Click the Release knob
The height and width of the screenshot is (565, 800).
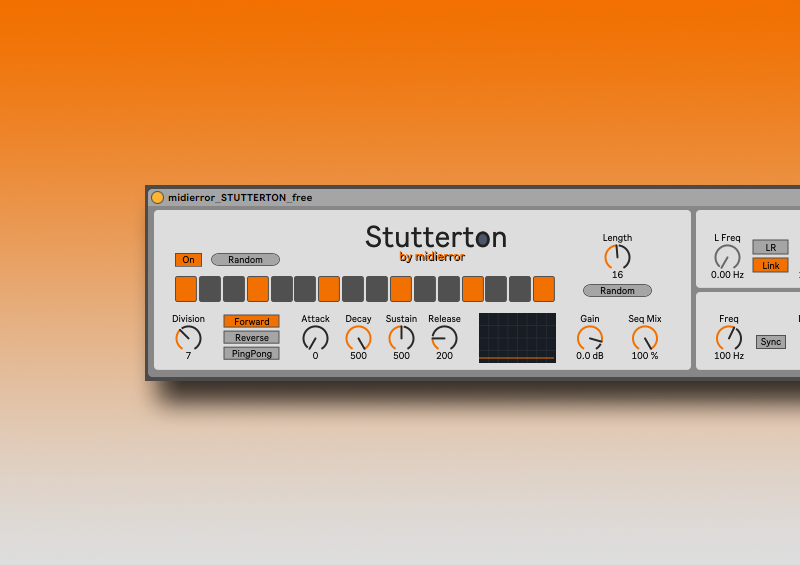coord(444,338)
